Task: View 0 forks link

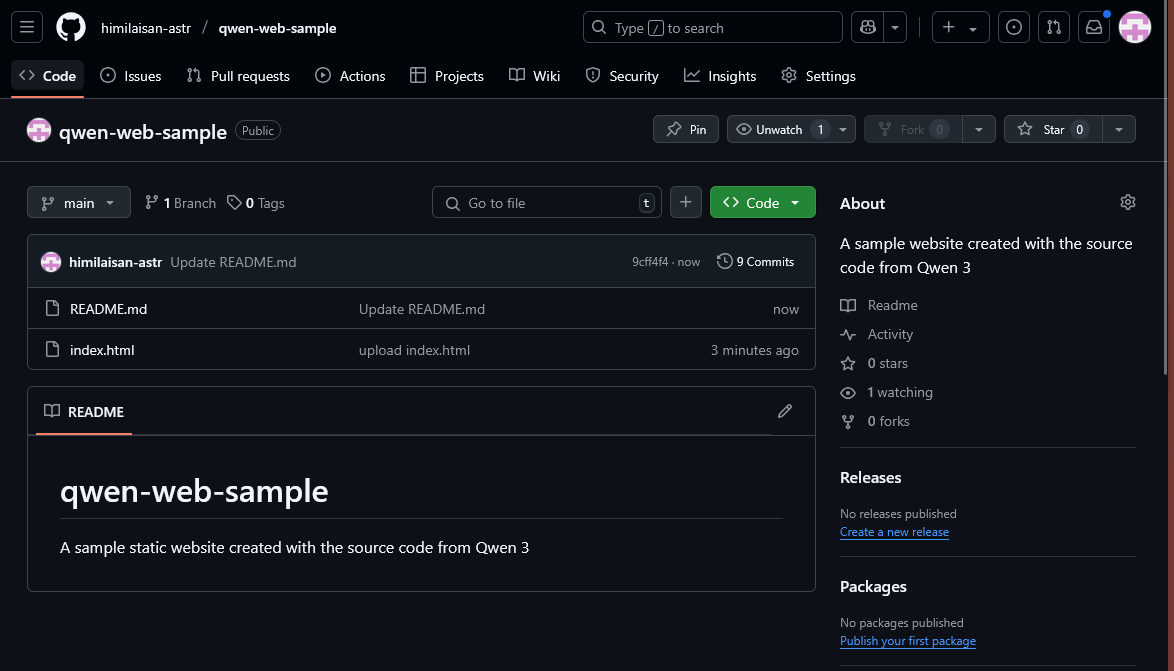Action: coord(875,422)
